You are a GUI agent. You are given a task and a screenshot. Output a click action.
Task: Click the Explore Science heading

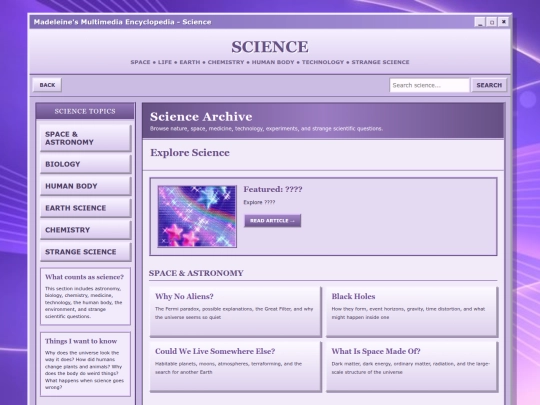pyautogui.click(x=190, y=153)
